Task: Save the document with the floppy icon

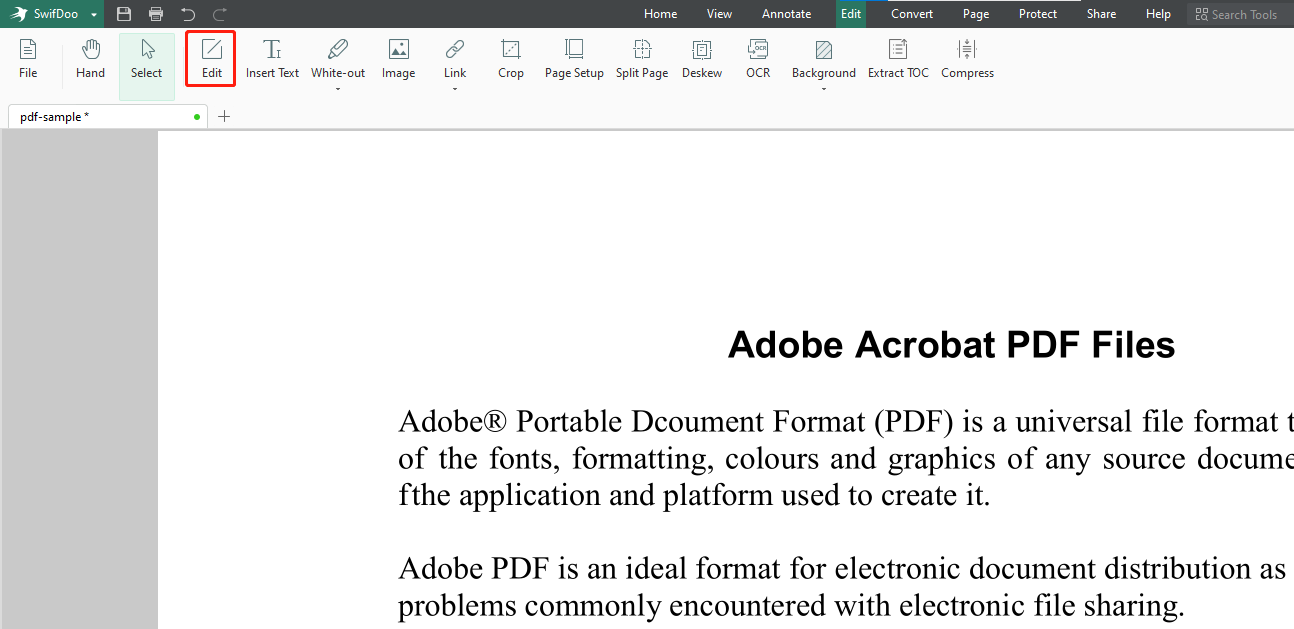Action: (124, 14)
